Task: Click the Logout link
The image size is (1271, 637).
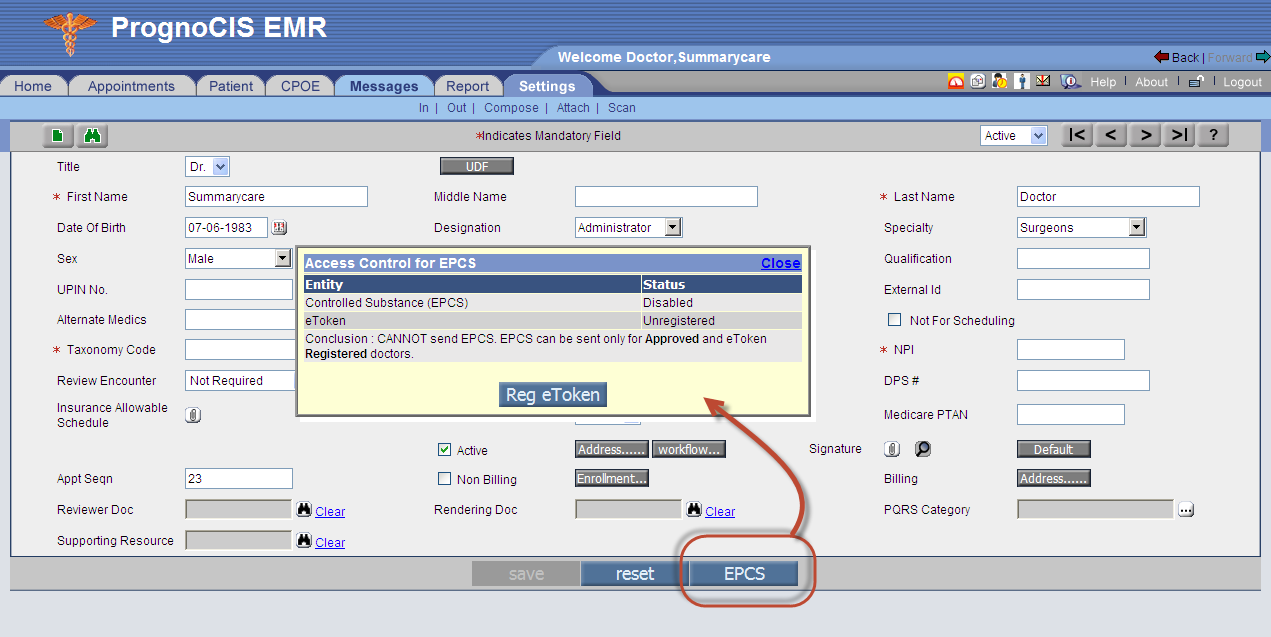Action: (1243, 82)
